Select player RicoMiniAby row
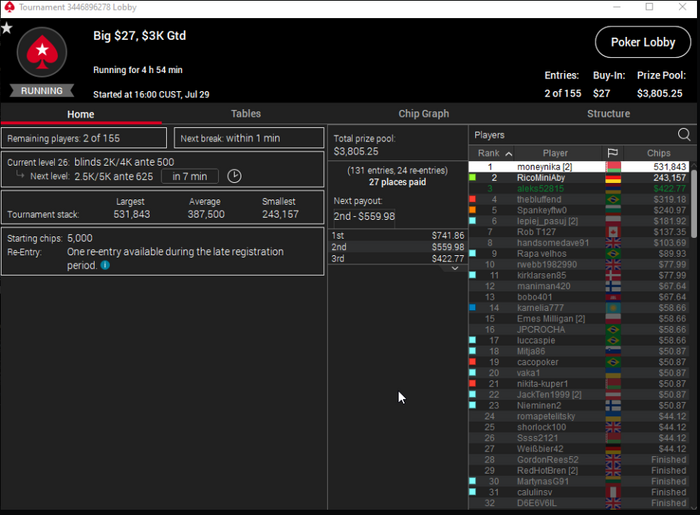 click(x=579, y=178)
